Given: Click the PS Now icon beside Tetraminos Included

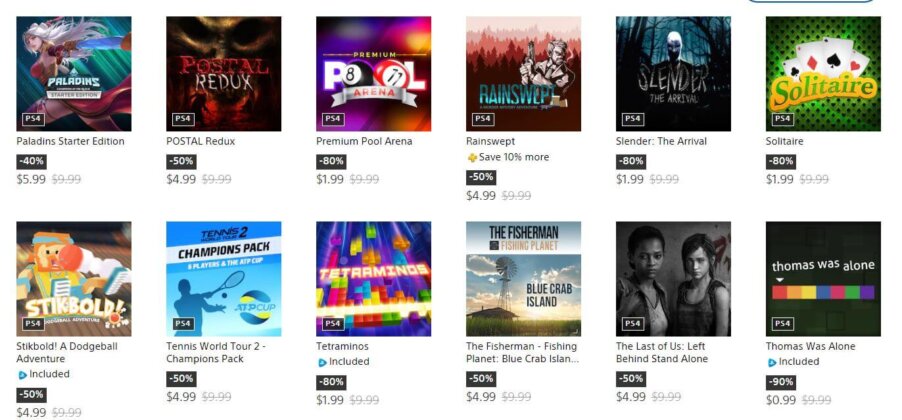Looking at the screenshot, I should (322, 362).
